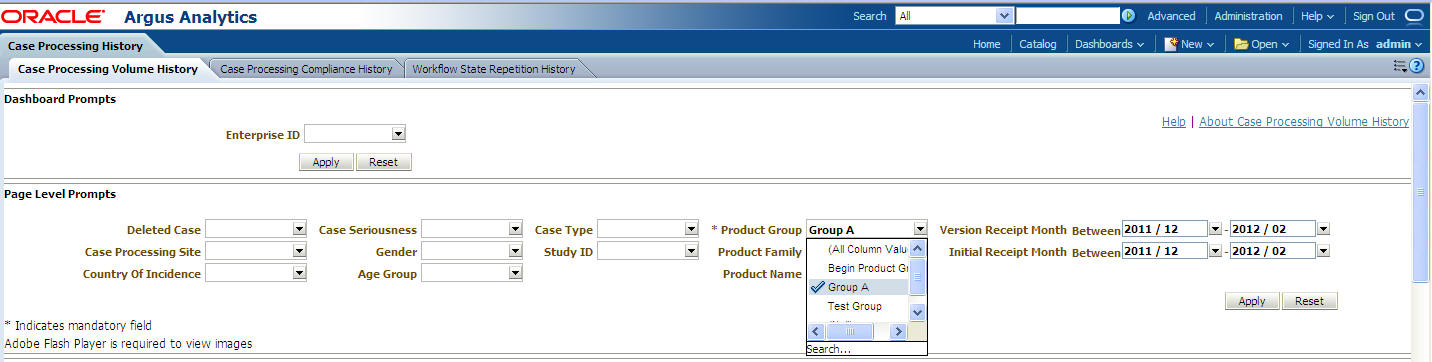The width and height of the screenshot is (1432, 362).
Task: Click Search... in the Product Group popup
Action: (866, 349)
